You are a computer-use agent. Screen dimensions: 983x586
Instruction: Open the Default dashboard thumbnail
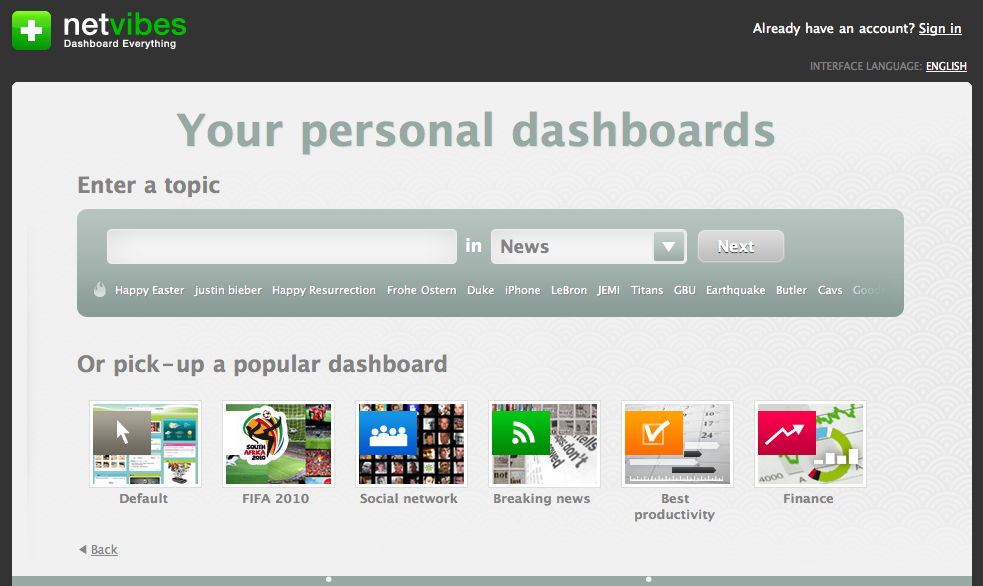tap(145, 444)
